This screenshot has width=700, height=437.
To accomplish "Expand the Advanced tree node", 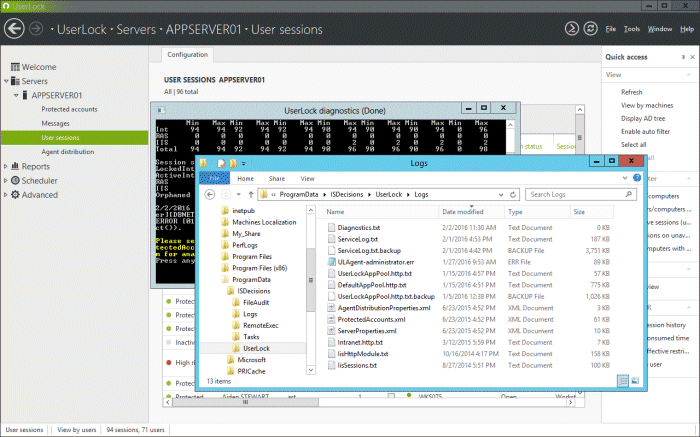I will tap(6, 195).
